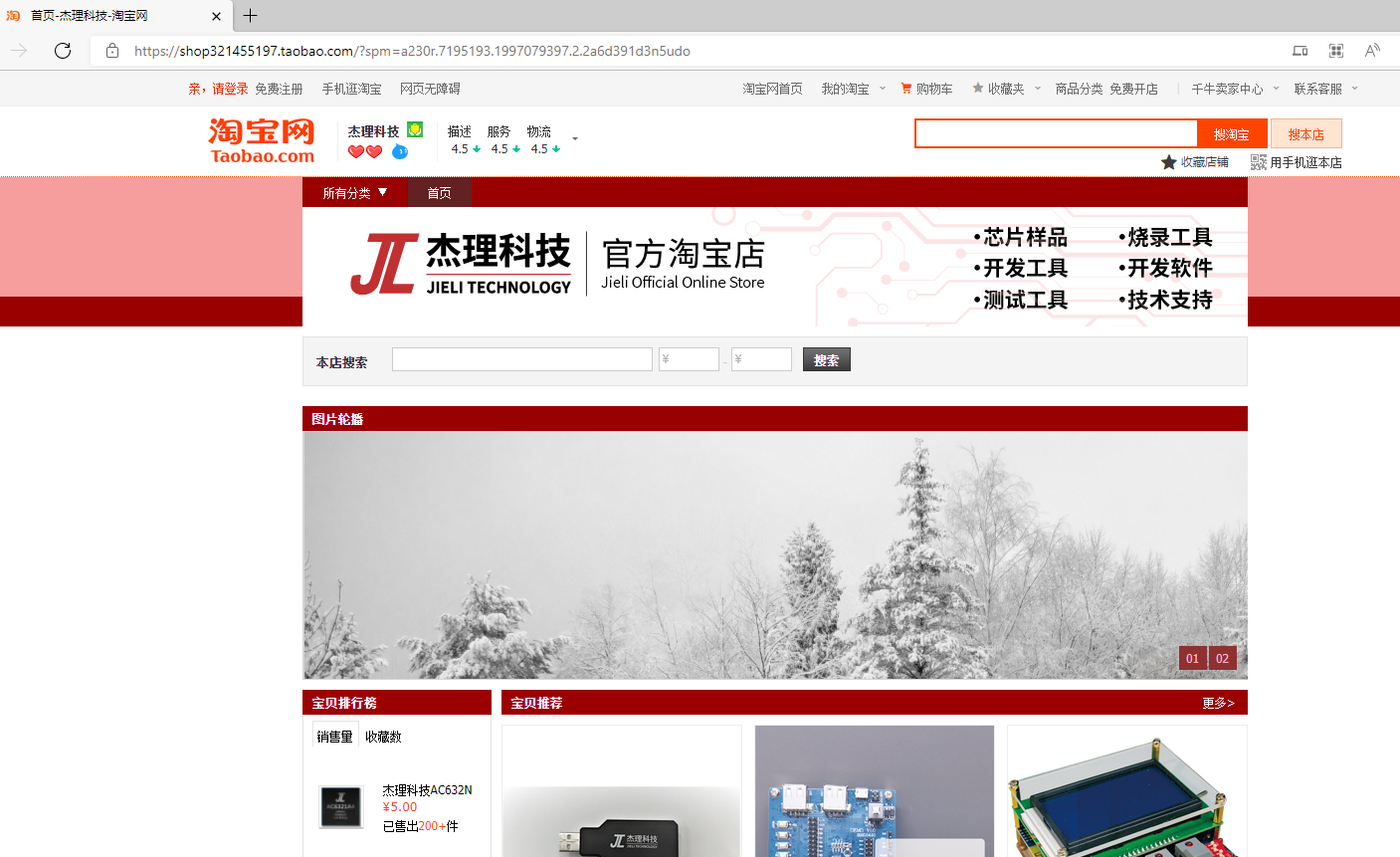1400x857 pixels.
Task: Switch to the 销售量 ranking tab
Action: (x=335, y=737)
